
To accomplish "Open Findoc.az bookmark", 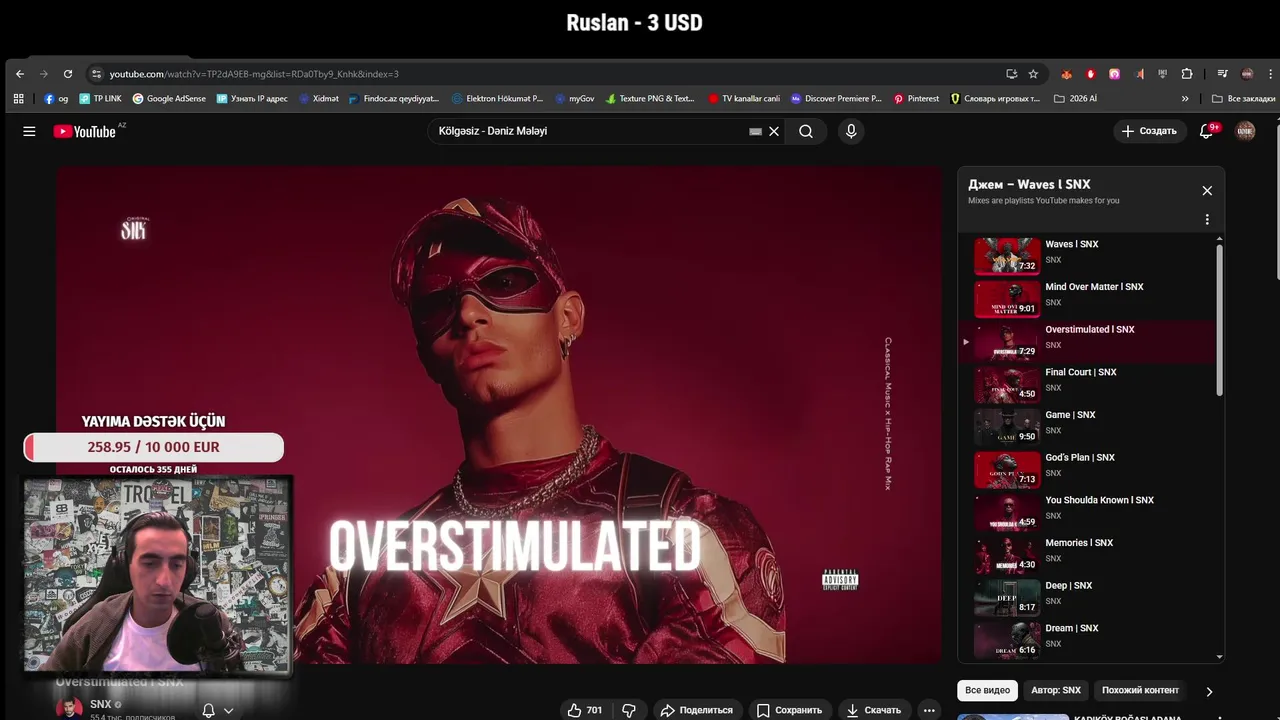I will click(x=394, y=99).
